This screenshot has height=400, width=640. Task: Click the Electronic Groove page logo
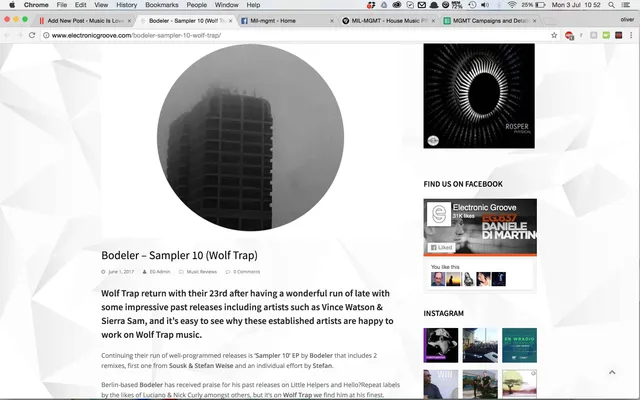coord(439,214)
